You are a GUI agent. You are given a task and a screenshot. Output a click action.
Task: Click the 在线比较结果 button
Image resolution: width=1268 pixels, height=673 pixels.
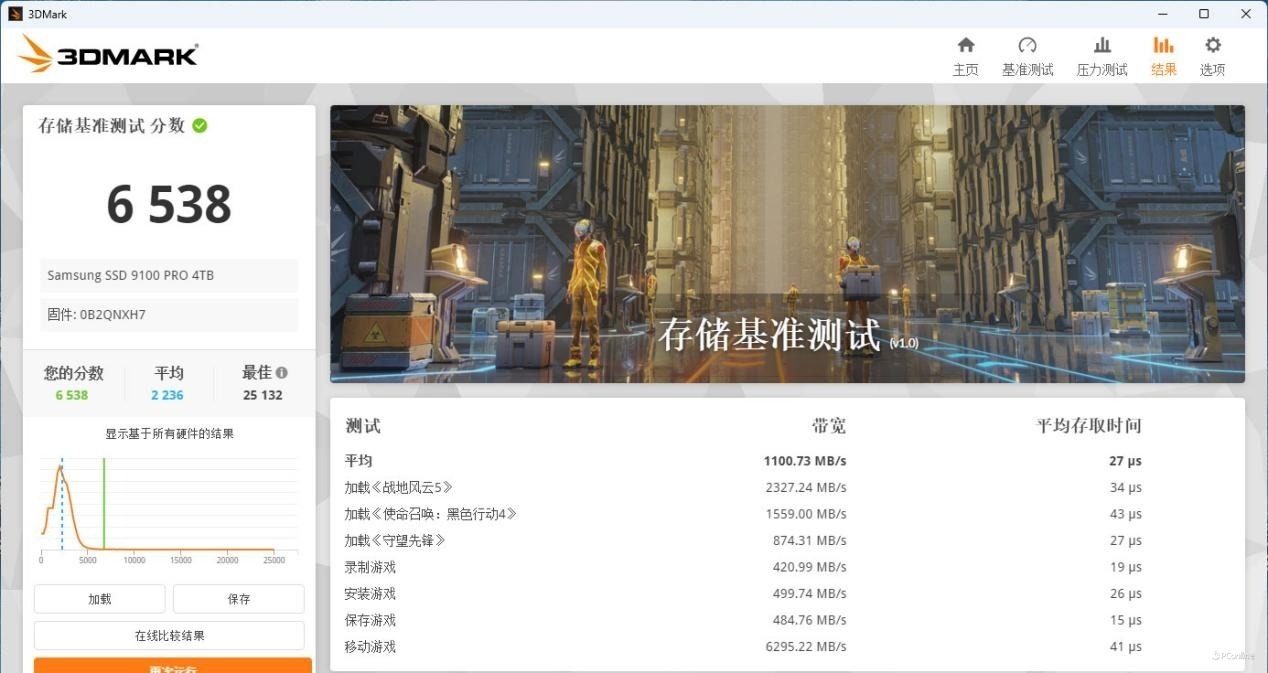(169, 636)
